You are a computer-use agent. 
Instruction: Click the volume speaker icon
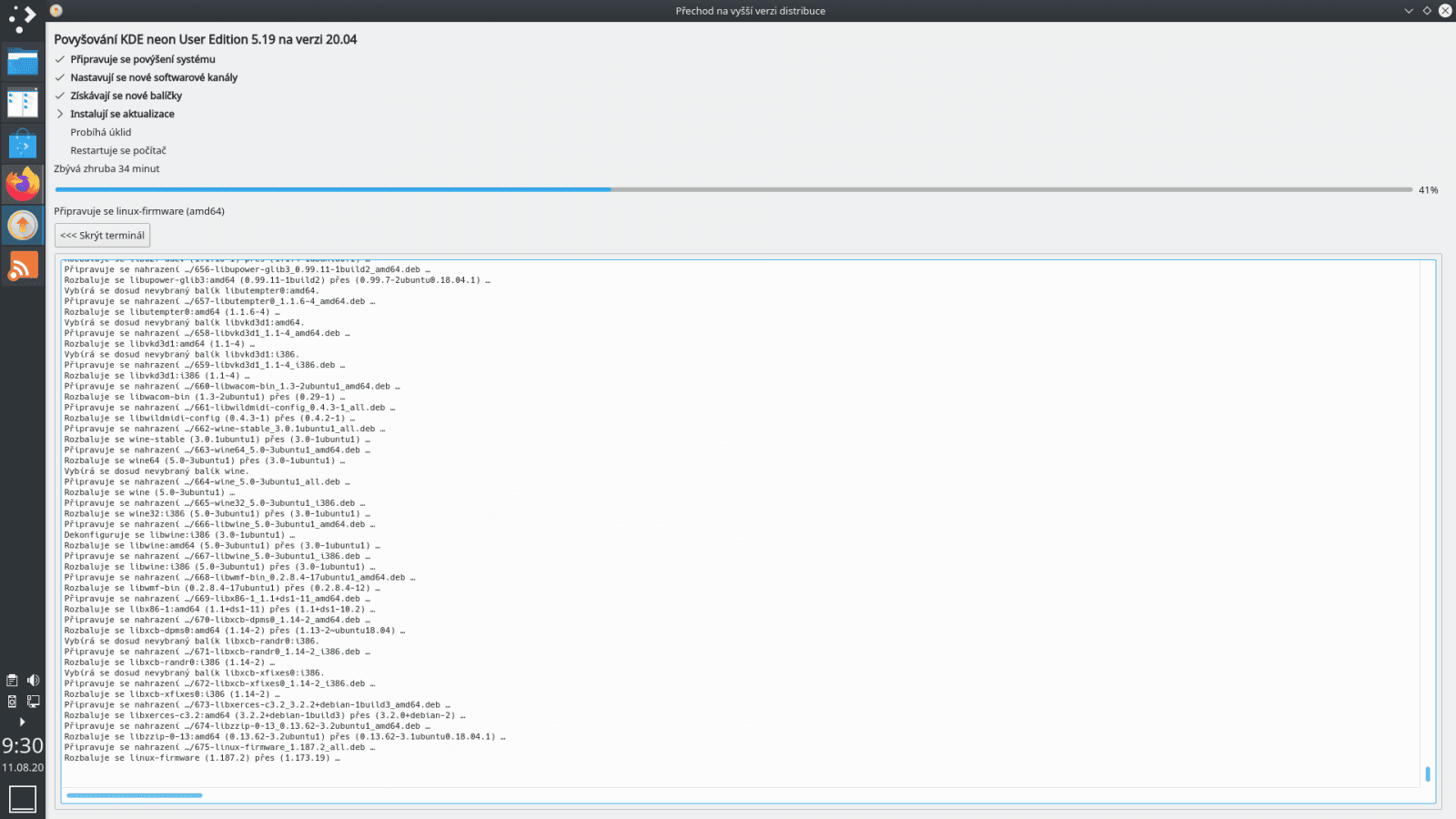pyautogui.click(x=33, y=680)
